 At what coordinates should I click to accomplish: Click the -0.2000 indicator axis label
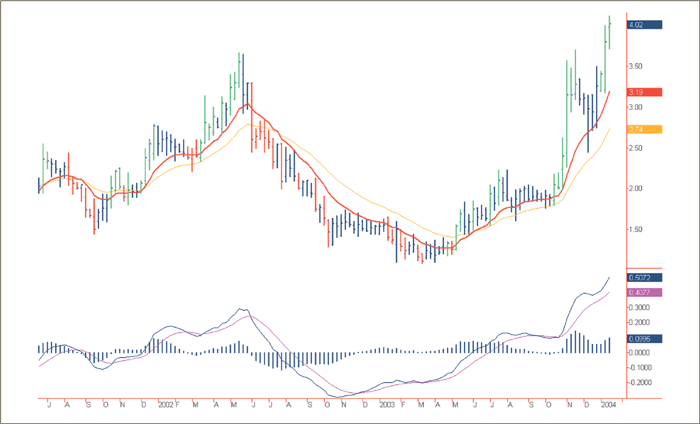tap(639, 382)
